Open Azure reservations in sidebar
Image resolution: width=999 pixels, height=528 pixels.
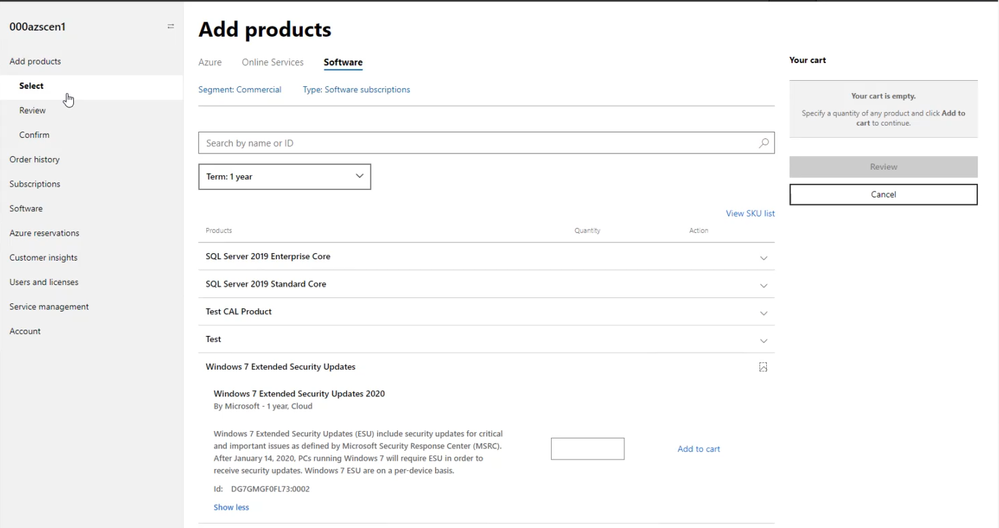pos(44,233)
